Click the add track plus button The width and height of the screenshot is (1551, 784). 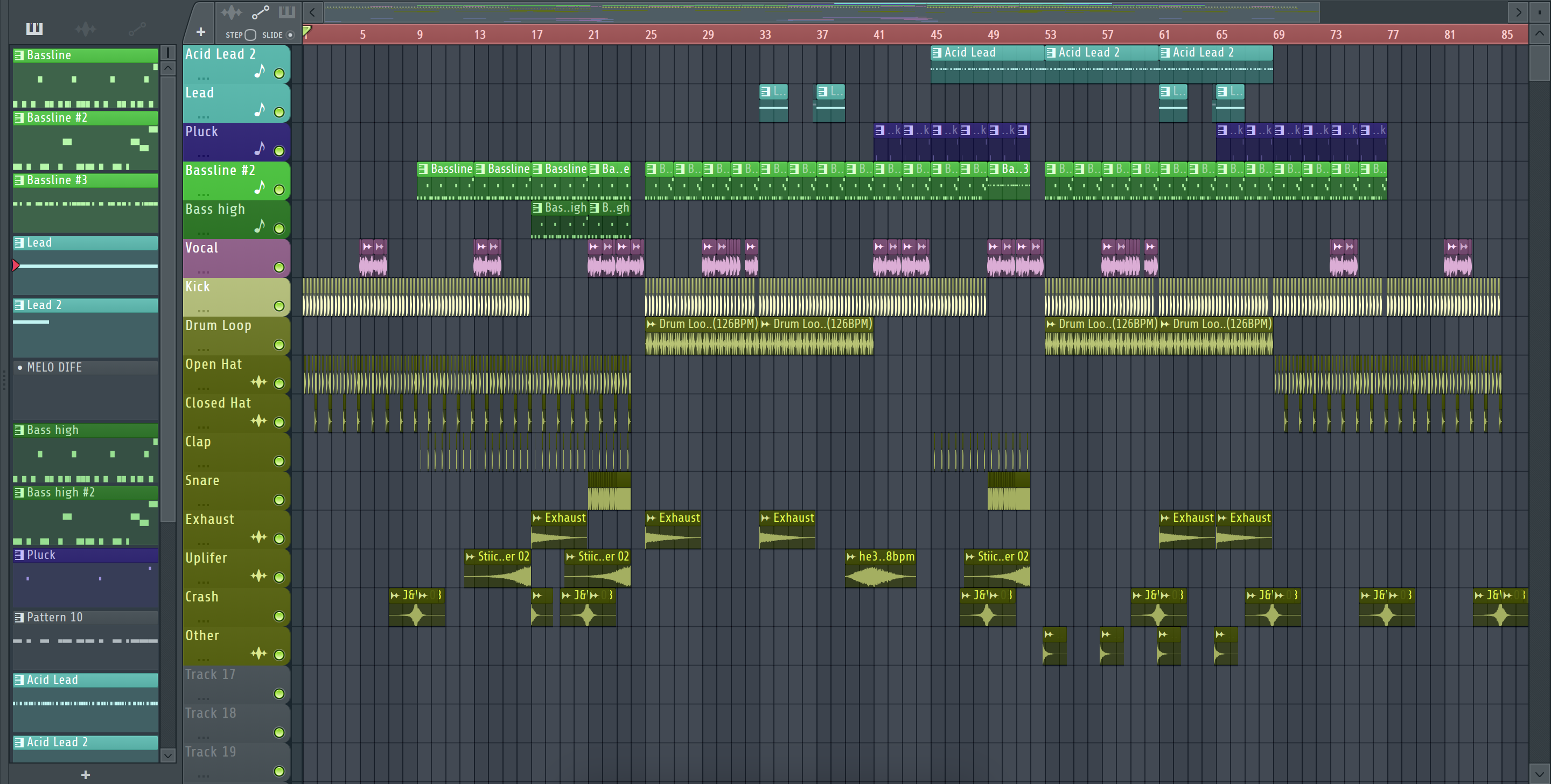(200, 31)
